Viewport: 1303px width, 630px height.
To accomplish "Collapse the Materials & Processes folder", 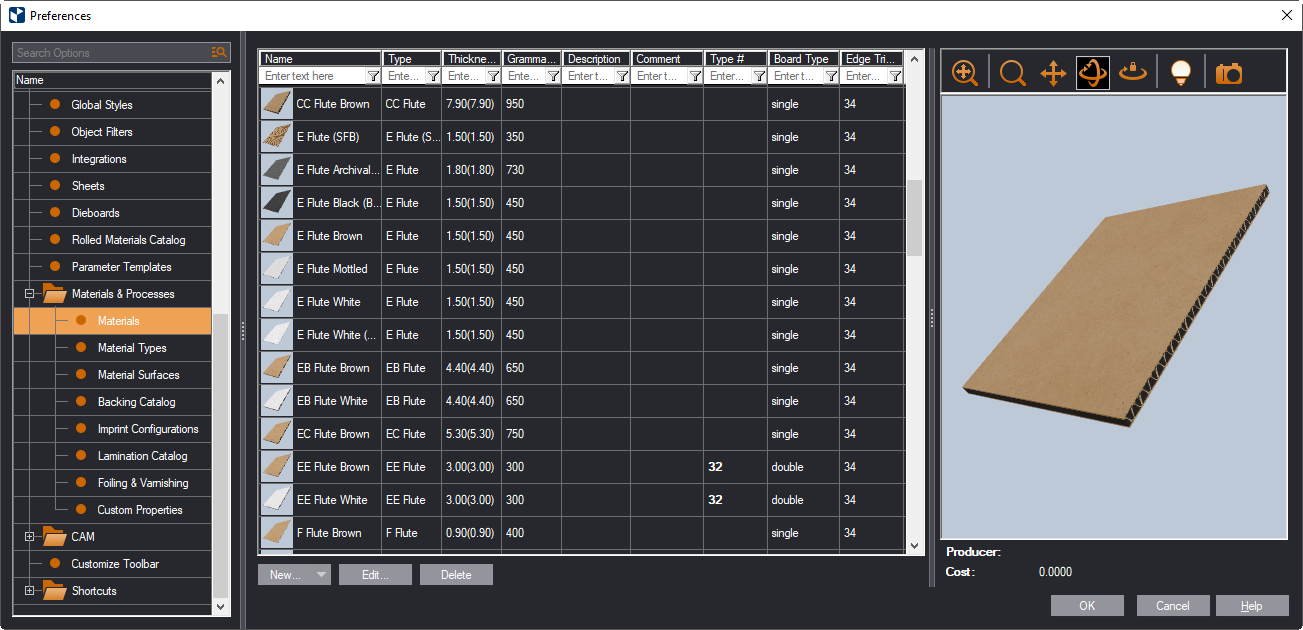I will 30,294.
